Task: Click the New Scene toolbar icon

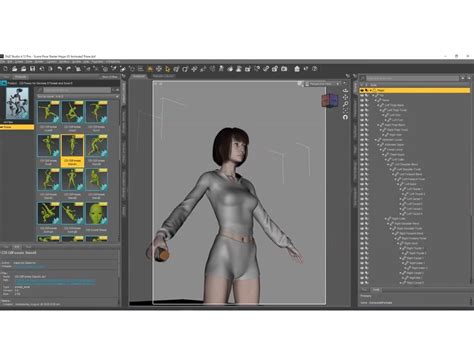Action: point(5,69)
